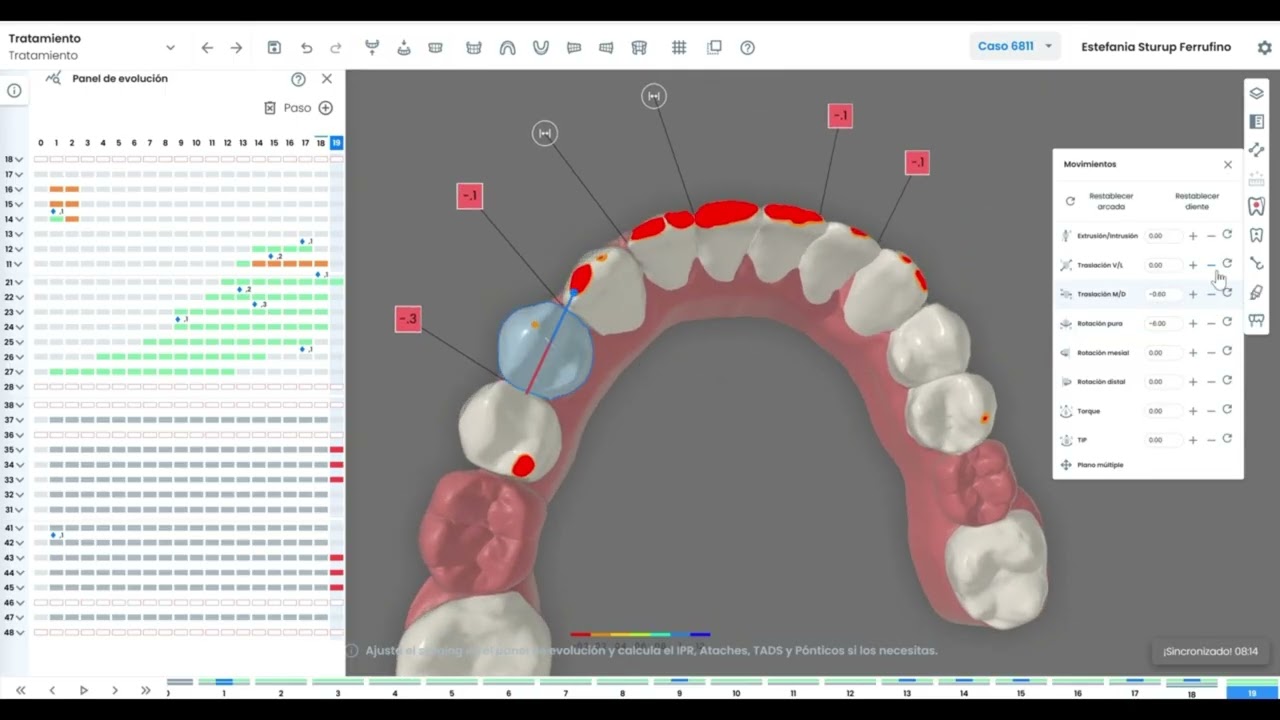Viewport: 1280px width, 720px height.
Task: Click the red -.3 IPR label
Action: pyautogui.click(x=408, y=319)
